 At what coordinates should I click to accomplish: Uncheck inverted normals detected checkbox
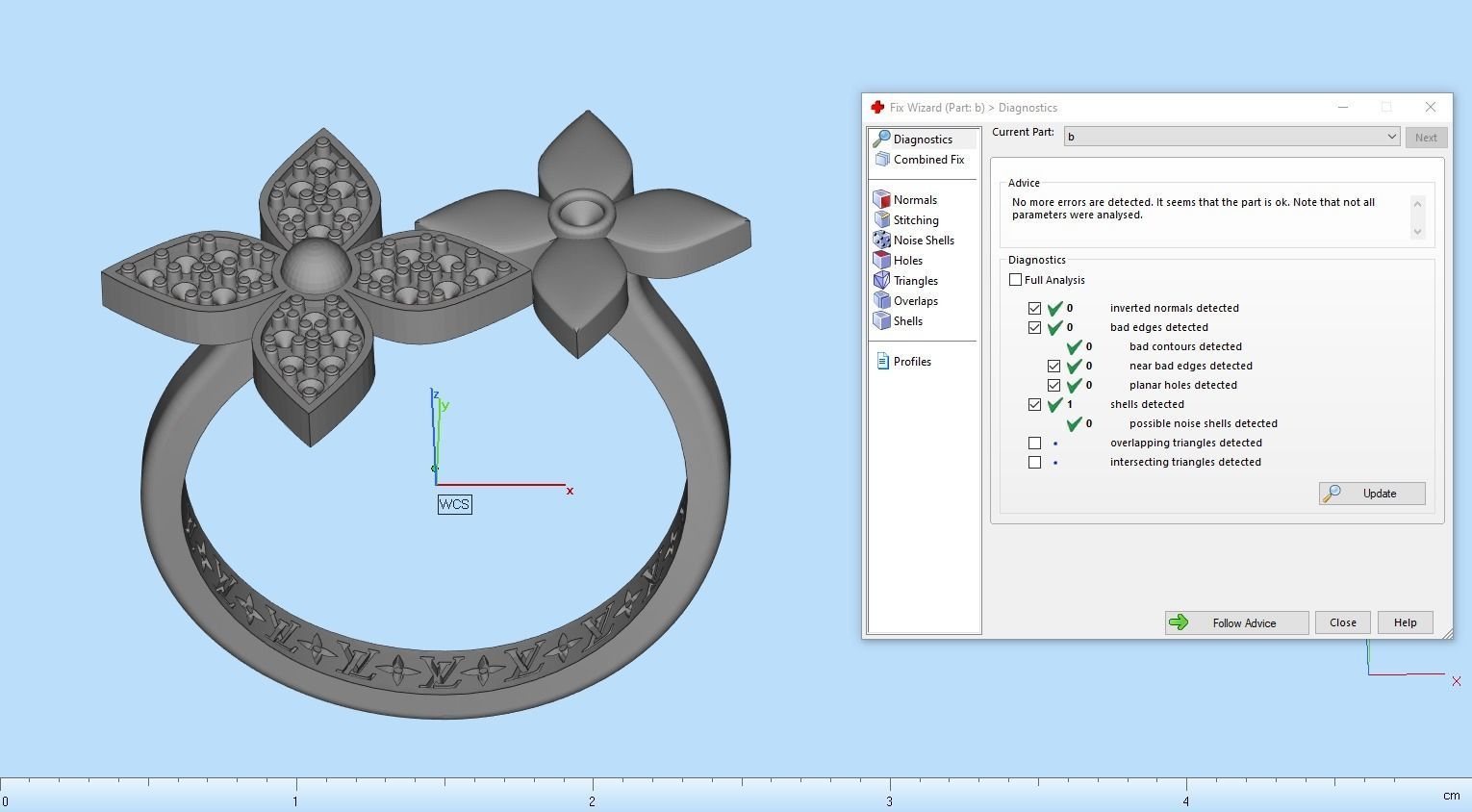click(1034, 308)
